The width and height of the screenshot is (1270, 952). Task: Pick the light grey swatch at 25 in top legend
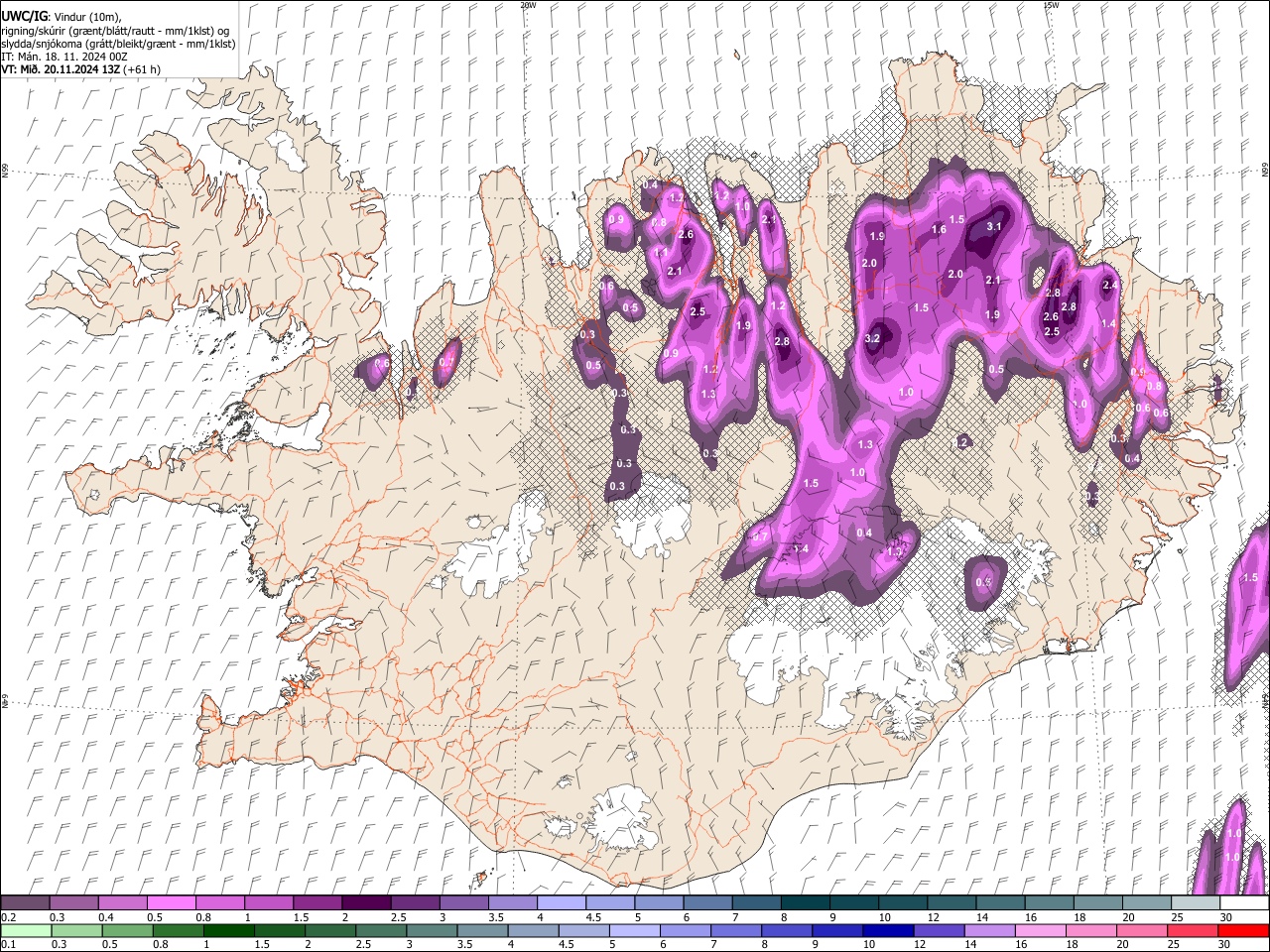pyautogui.click(x=1196, y=902)
